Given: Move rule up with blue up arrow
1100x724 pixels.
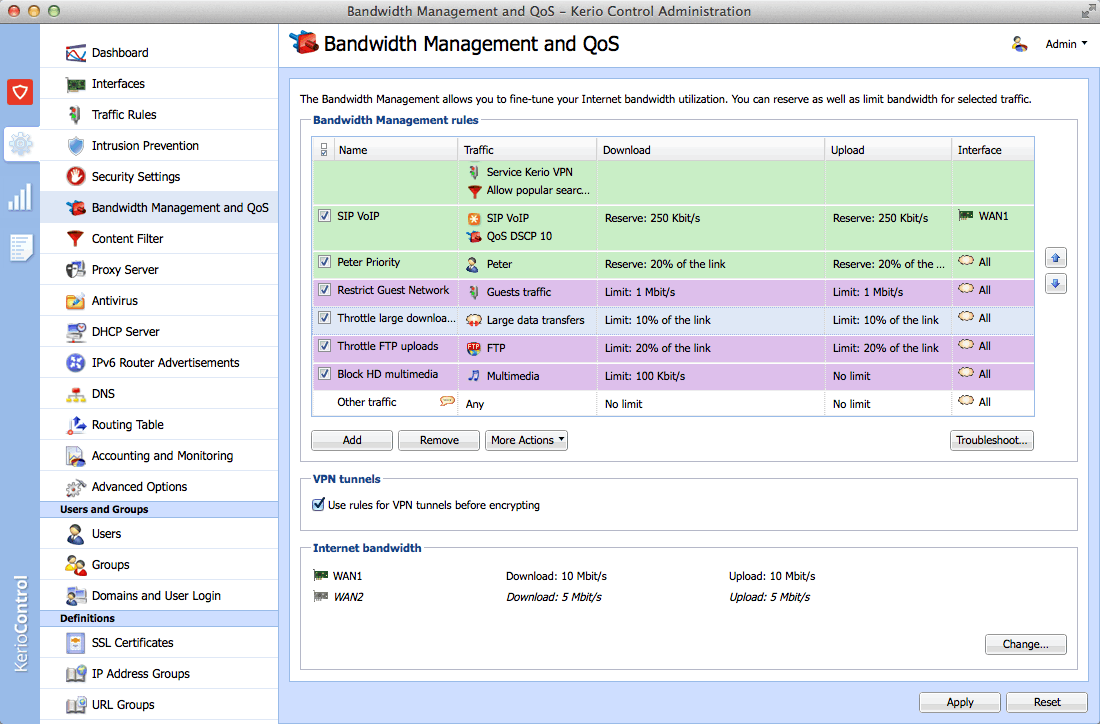Looking at the screenshot, I should coord(1055,258).
